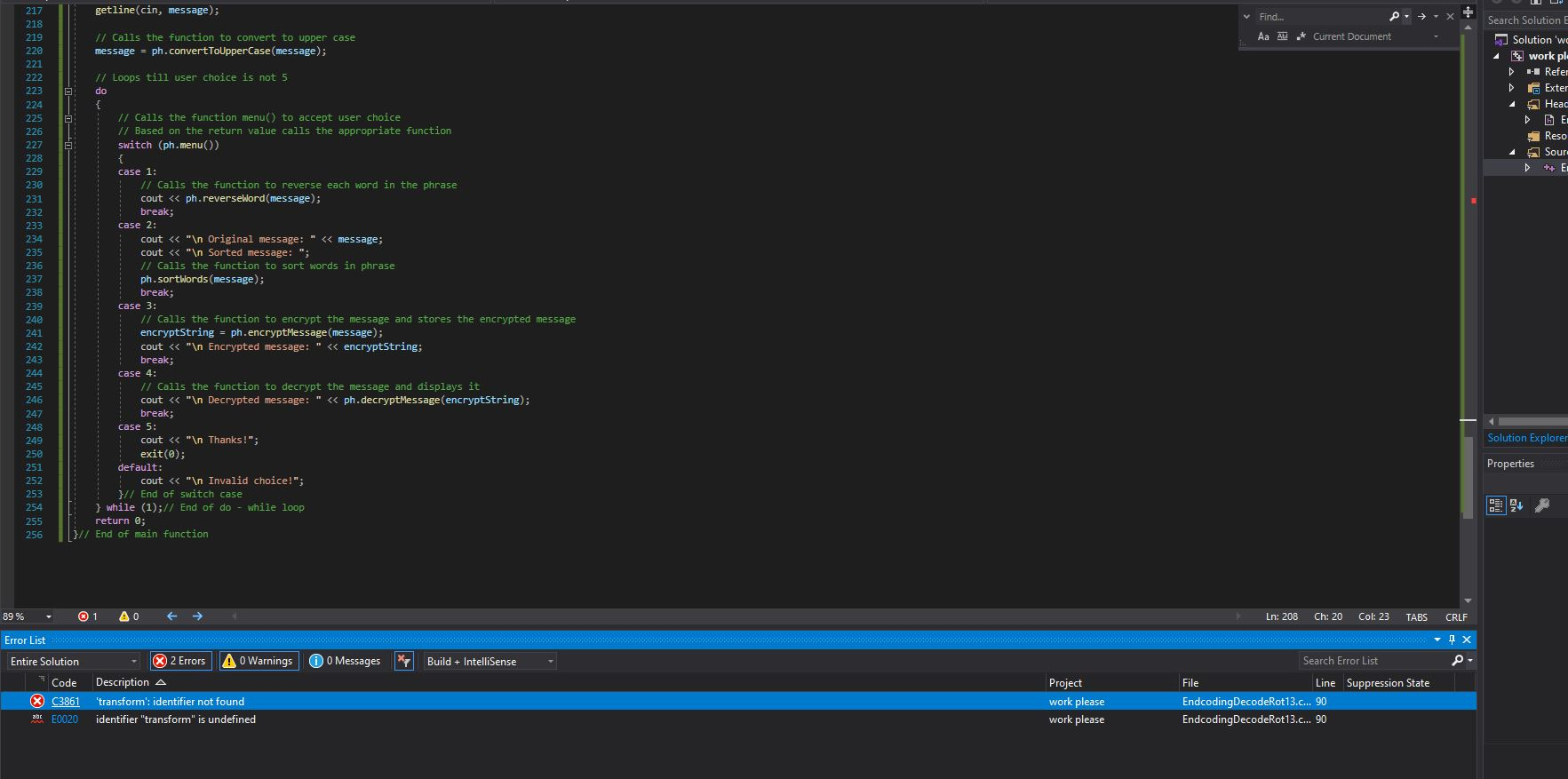1568x779 pixels.
Task: Open the C3861 error code link
Action: tap(66, 702)
